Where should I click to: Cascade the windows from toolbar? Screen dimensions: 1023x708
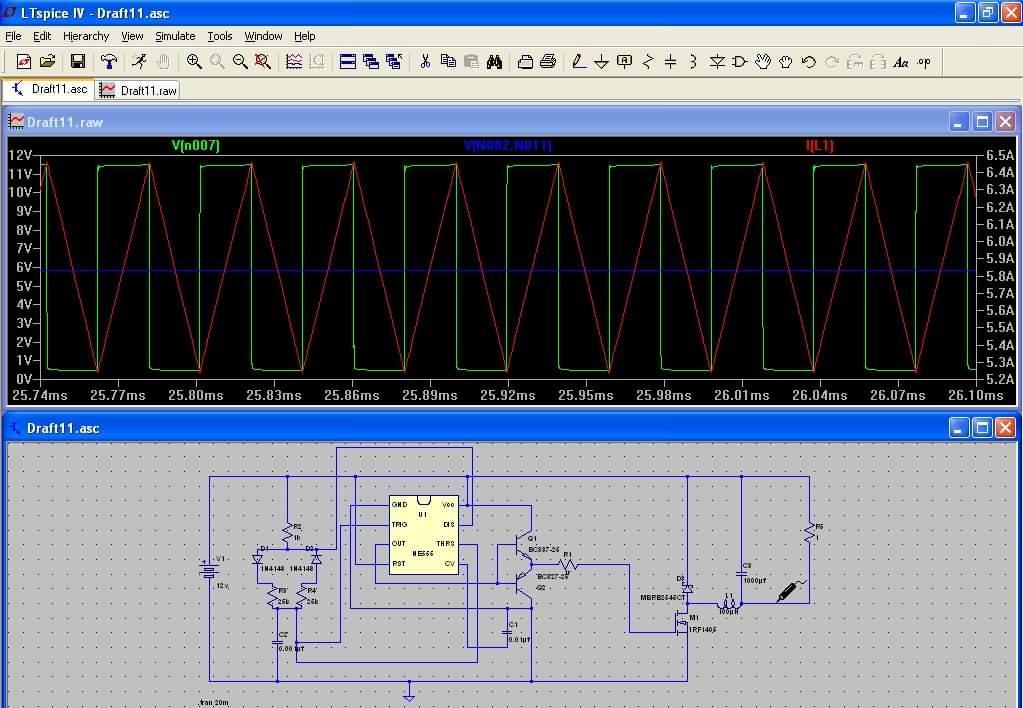pos(371,62)
